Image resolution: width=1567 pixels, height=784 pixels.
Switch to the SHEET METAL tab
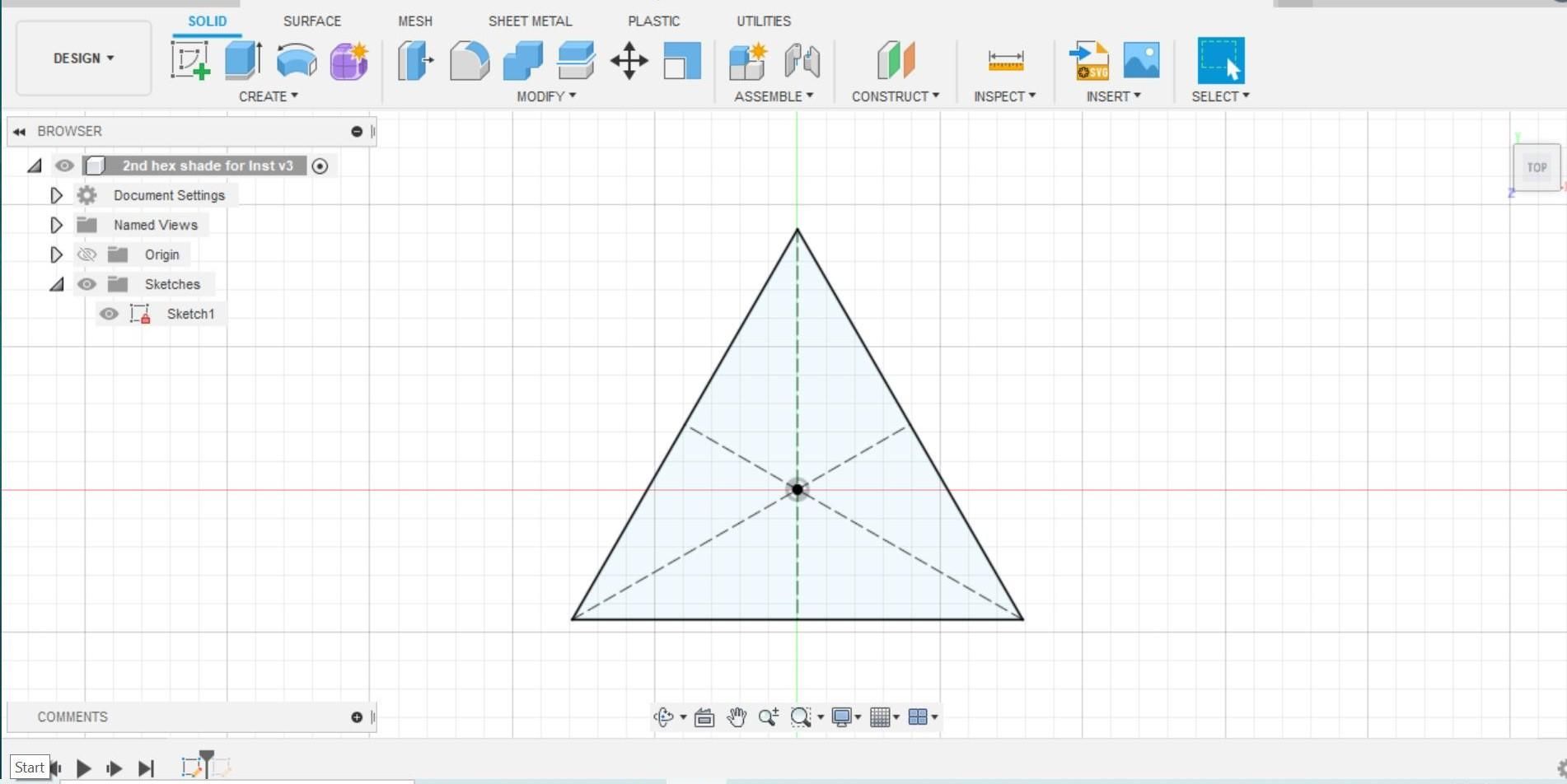click(x=530, y=21)
